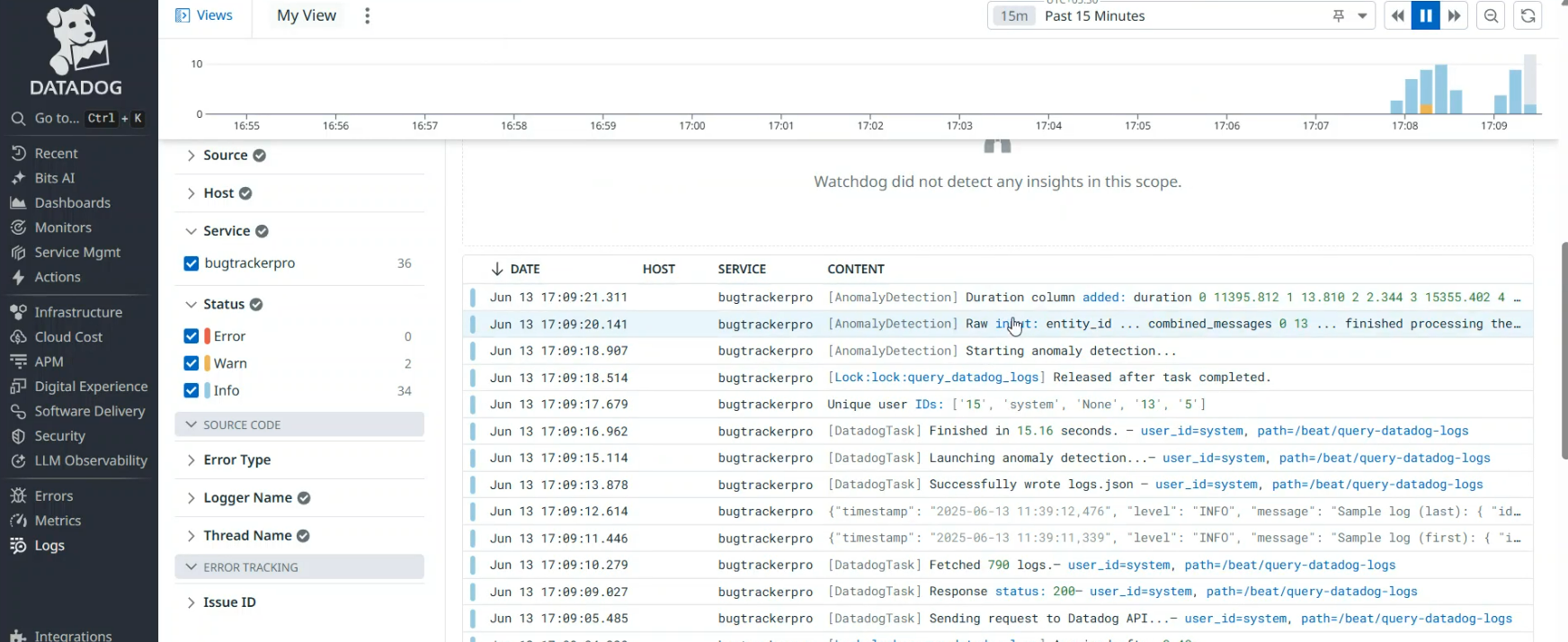Toggle the Error status checkbox
Image resolution: width=1568 pixels, height=642 pixels.
tap(191, 336)
